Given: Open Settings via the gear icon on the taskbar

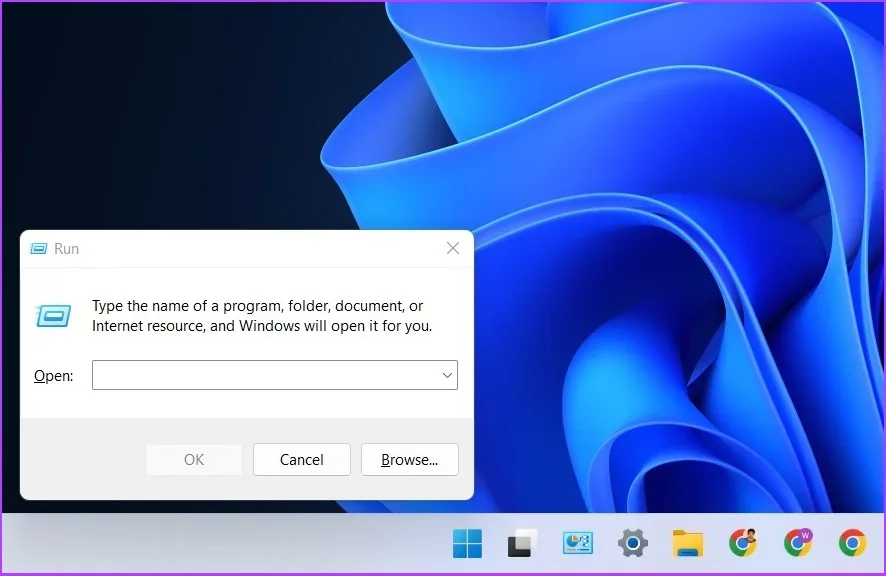Looking at the screenshot, I should 632,542.
